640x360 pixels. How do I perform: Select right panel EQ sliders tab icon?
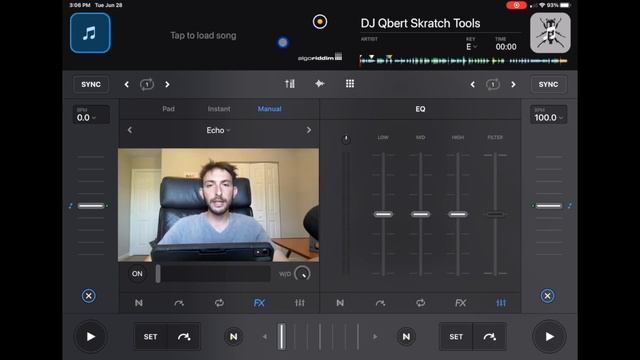click(501, 303)
